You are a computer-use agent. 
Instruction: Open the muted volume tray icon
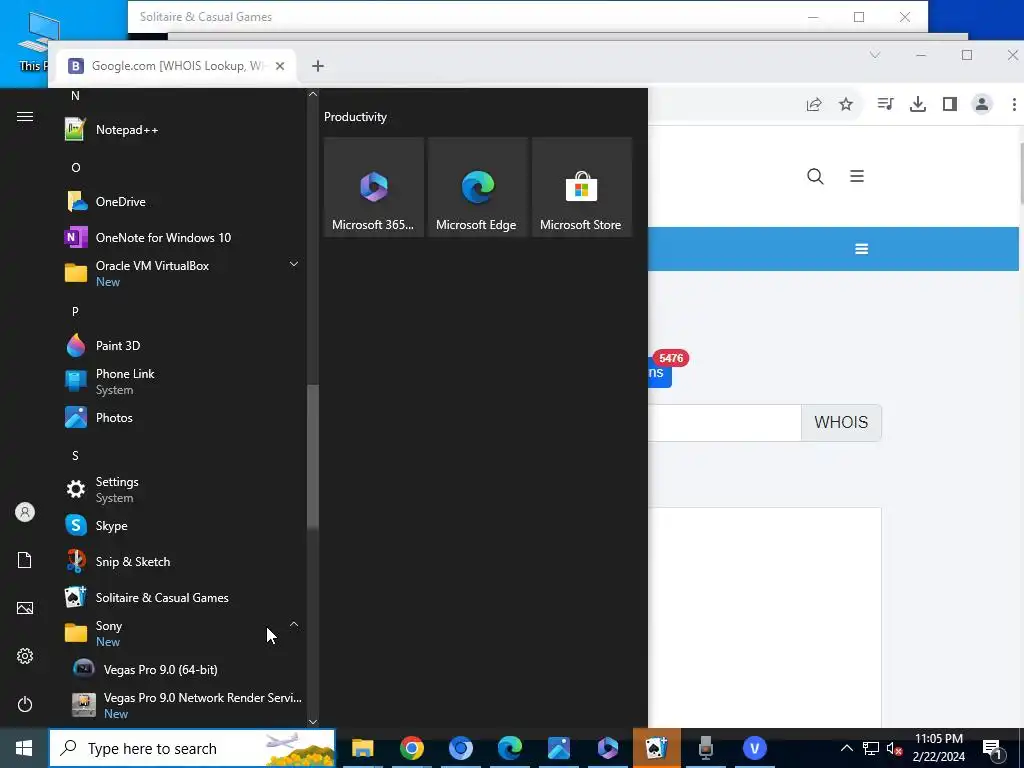pyautogui.click(x=895, y=748)
